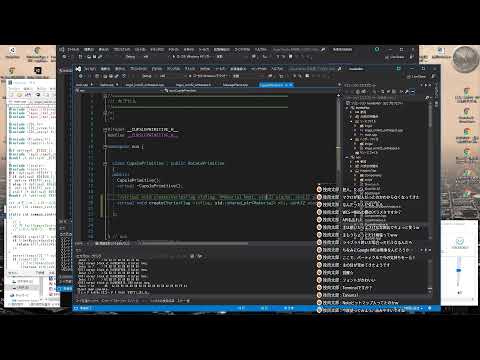
Task: Click the green feedback icon in back window
Action: click(x=377, y=49)
